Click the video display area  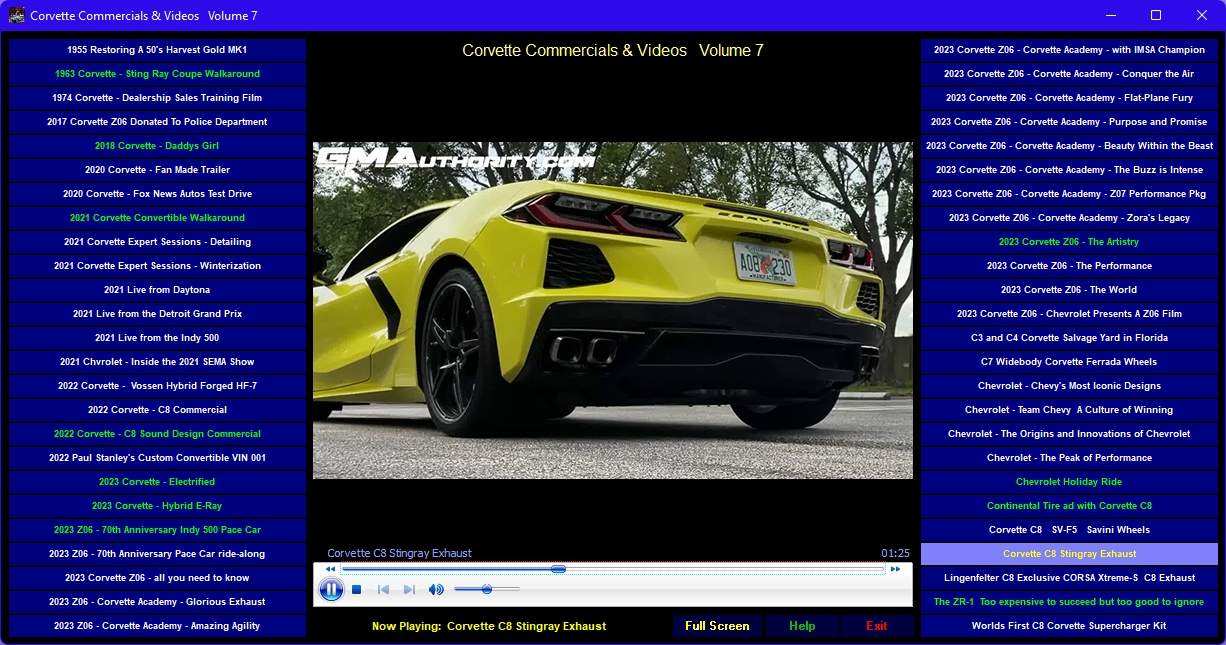(613, 310)
